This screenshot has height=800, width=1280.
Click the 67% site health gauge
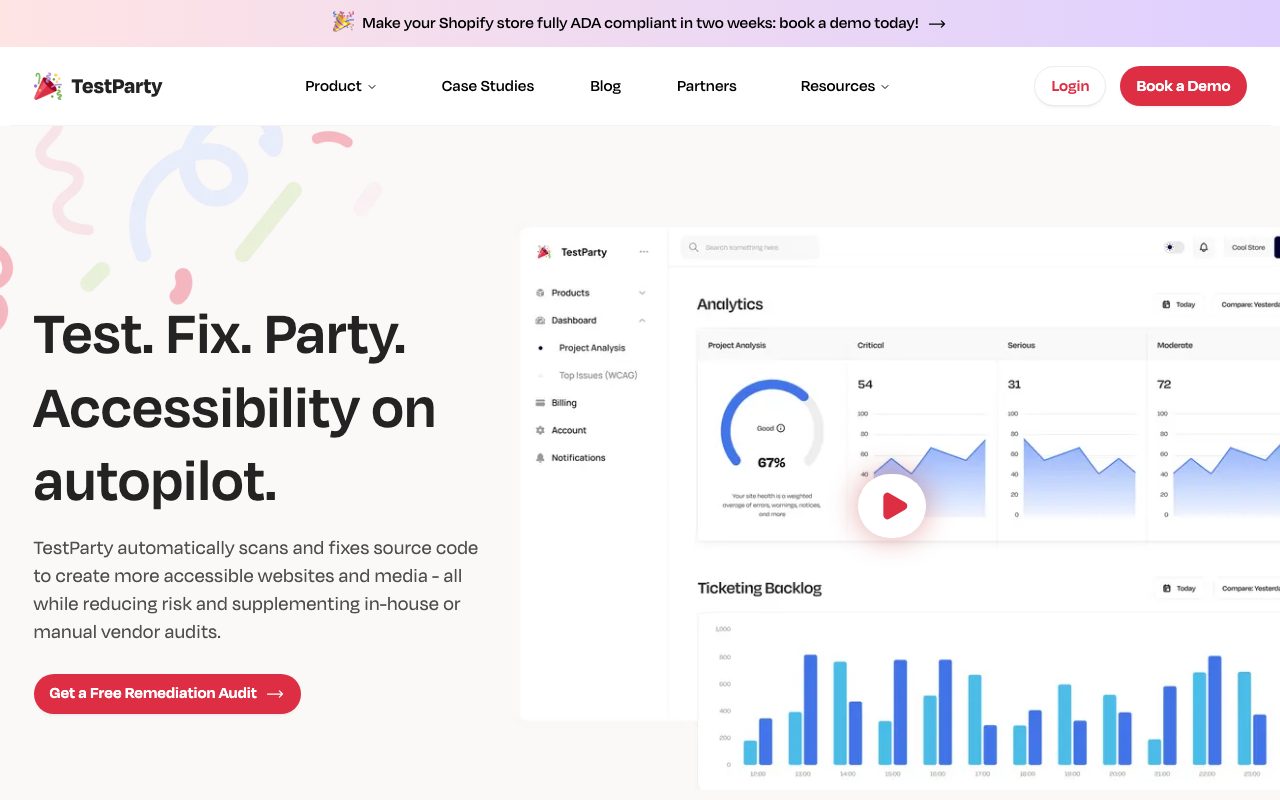point(772,425)
